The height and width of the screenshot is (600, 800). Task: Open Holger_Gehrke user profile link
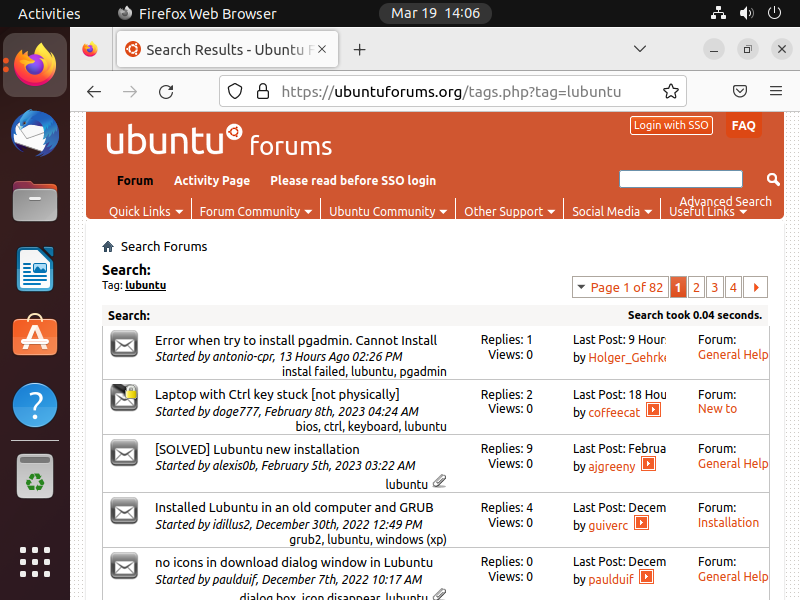627,358
